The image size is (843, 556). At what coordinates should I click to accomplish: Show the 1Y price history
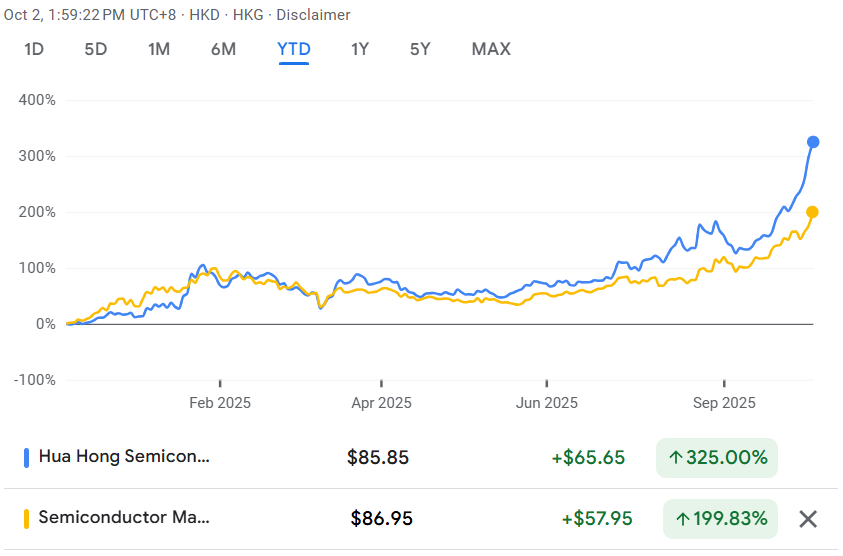pyautogui.click(x=360, y=49)
